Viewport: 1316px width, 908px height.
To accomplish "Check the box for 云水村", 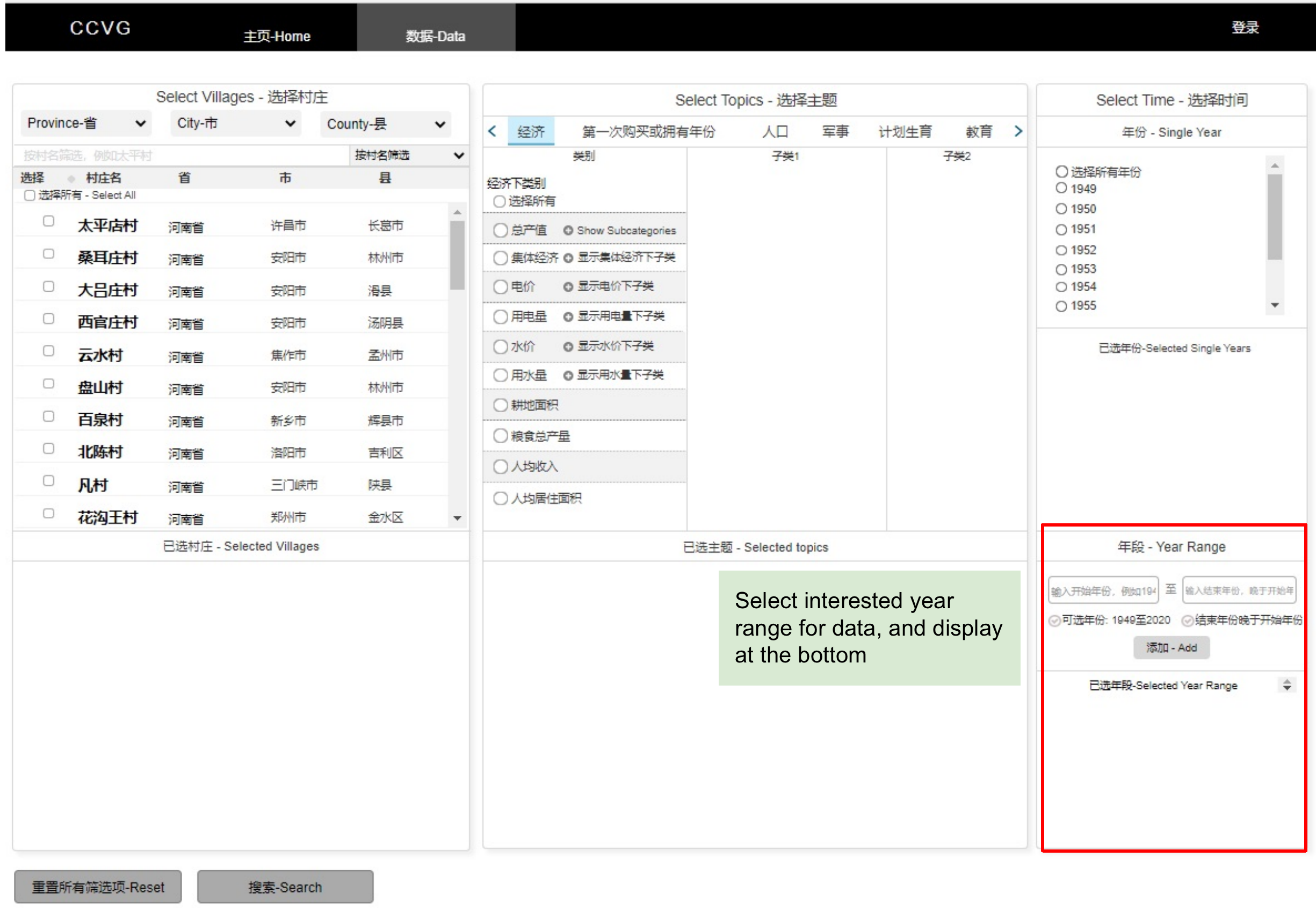I will 49,351.
